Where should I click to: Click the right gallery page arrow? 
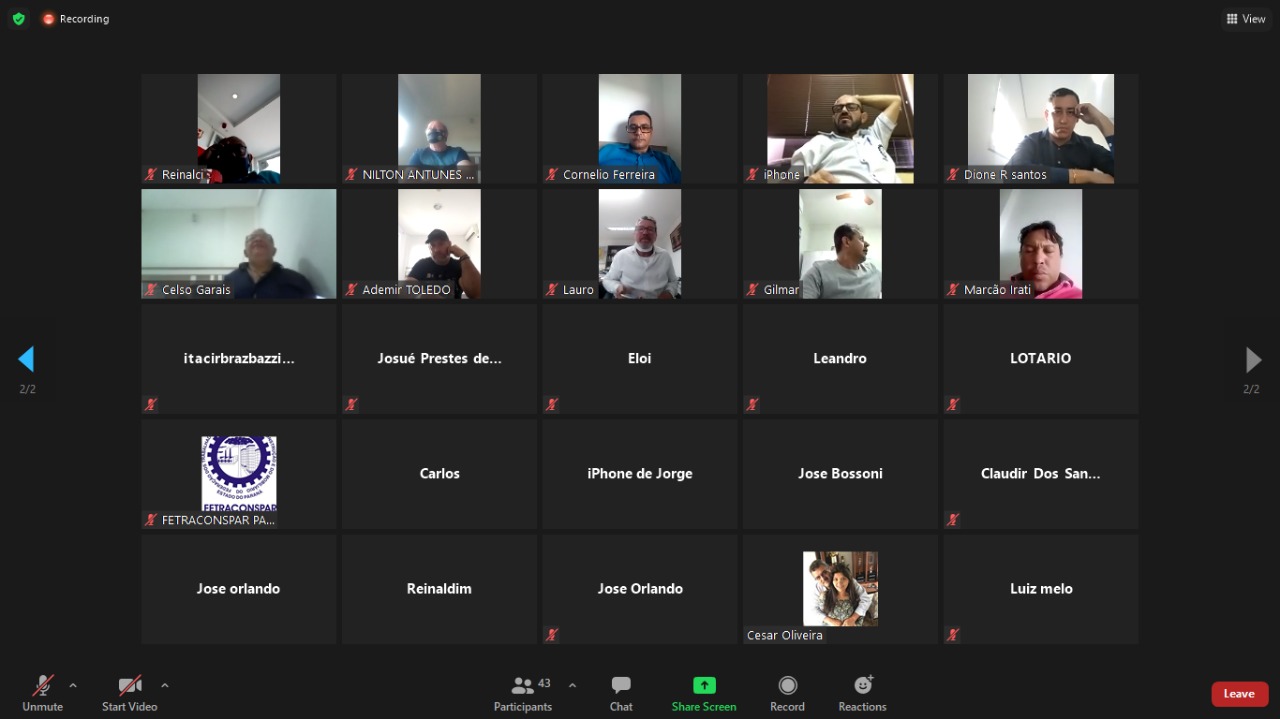[x=1252, y=359]
